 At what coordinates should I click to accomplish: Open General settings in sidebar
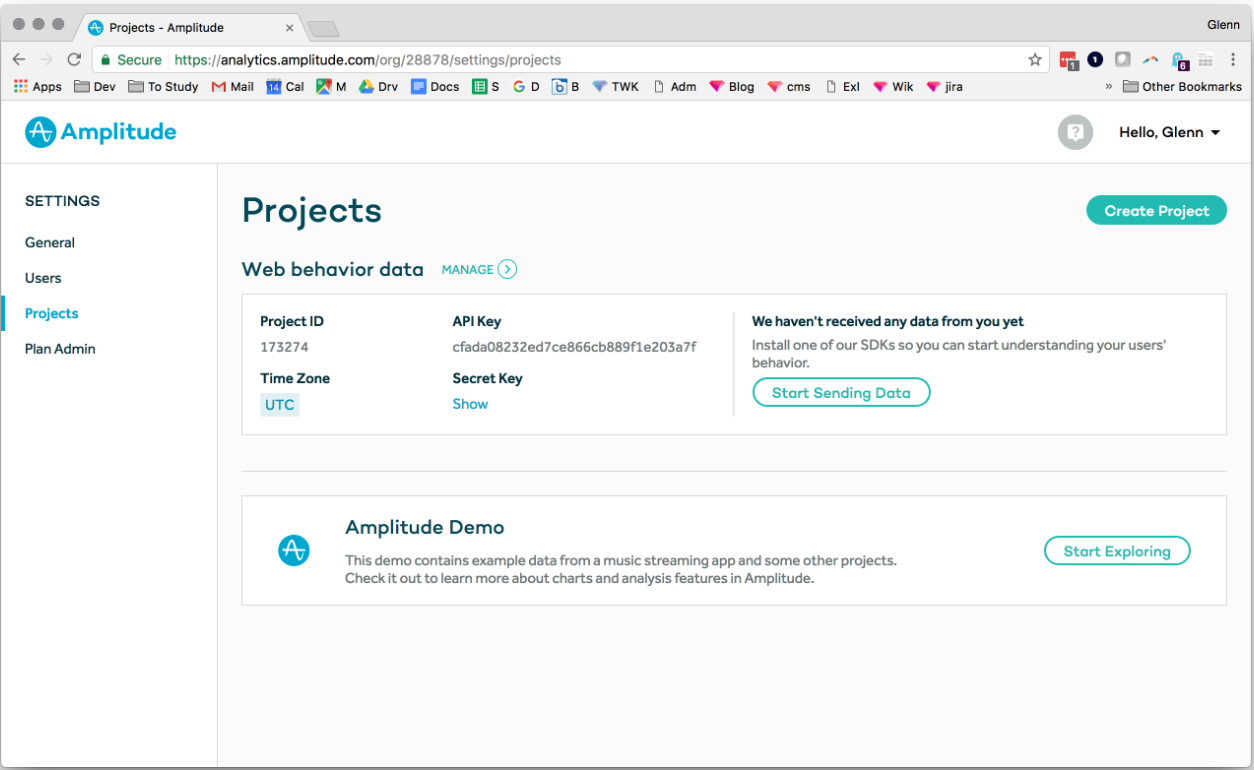[50, 242]
